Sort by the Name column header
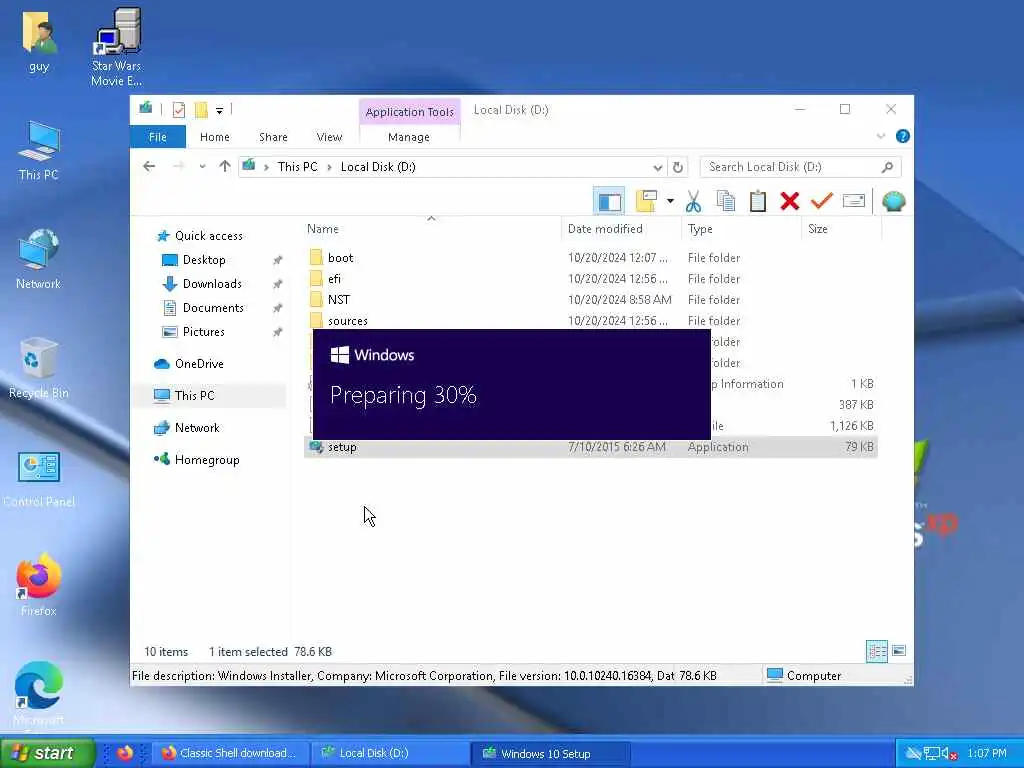This screenshot has height=768, width=1024. coord(432,229)
